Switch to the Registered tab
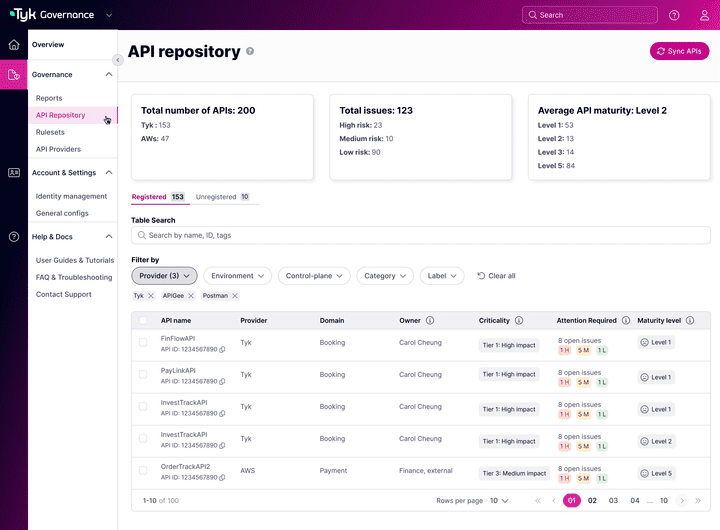720x530 pixels. pyautogui.click(x=158, y=197)
